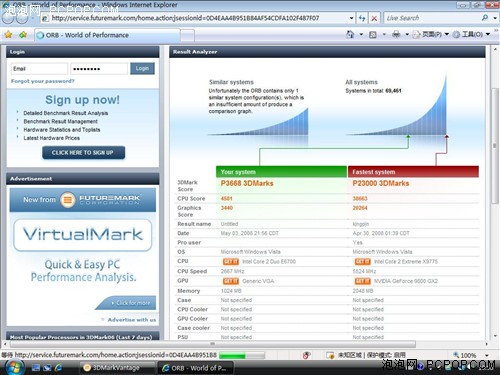The width and height of the screenshot is (500, 375).
Task: Switch to 3DMarkVantage taskbar window
Action: pyautogui.click(x=117, y=368)
